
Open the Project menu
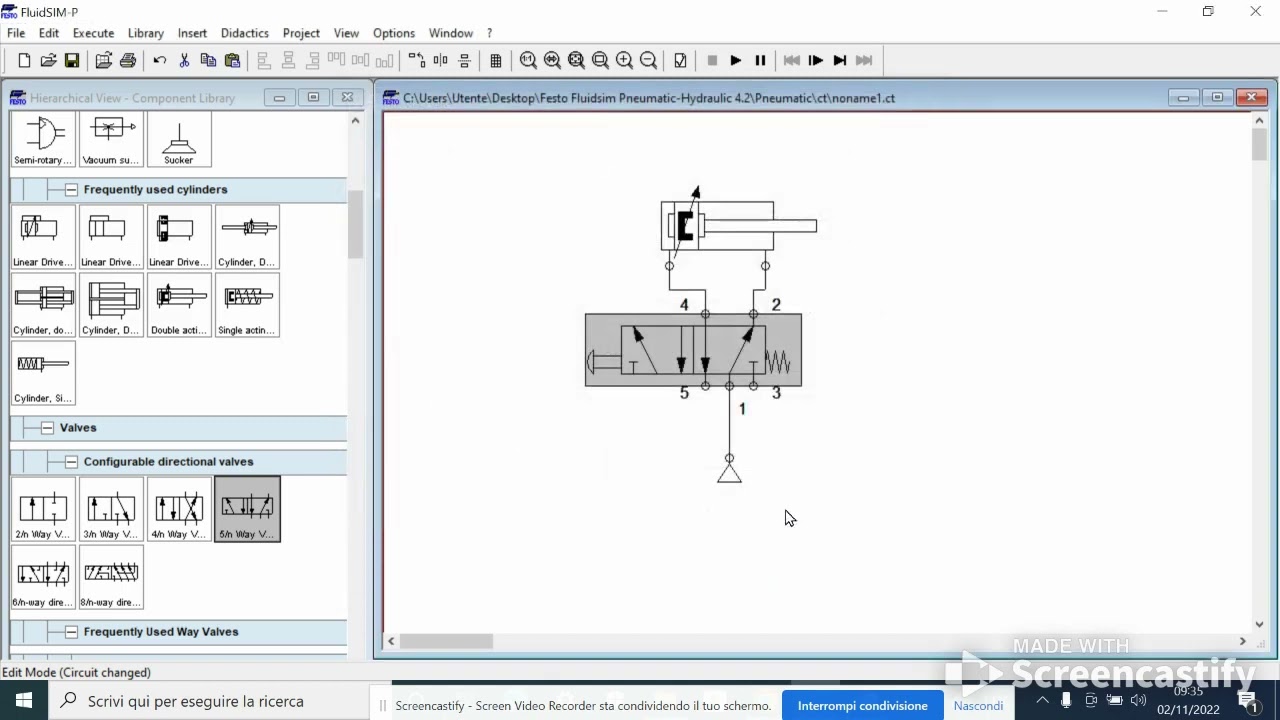301,33
